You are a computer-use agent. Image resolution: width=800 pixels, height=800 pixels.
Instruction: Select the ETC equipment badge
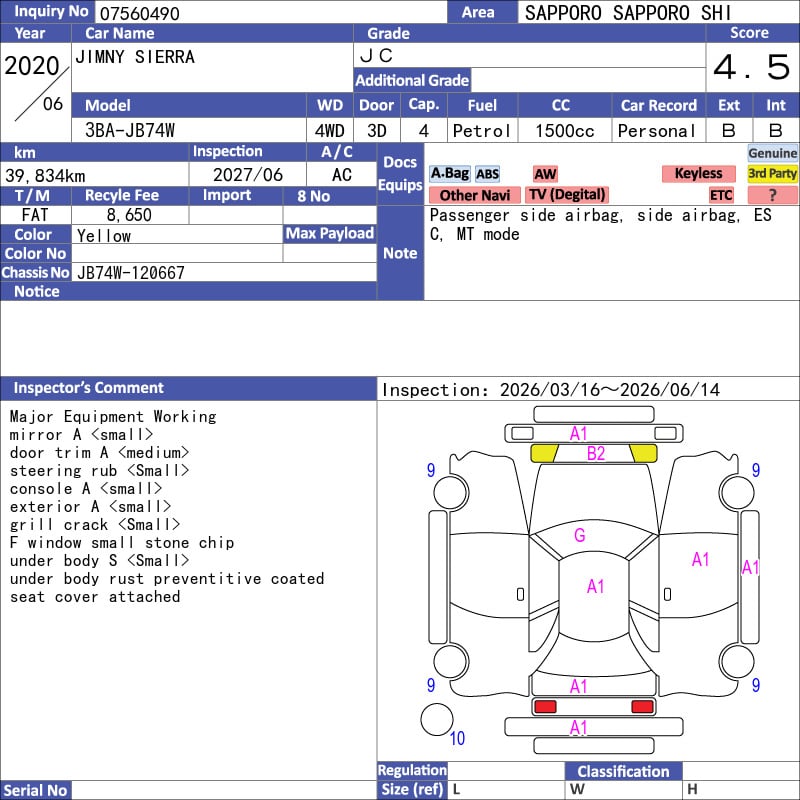click(721, 195)
